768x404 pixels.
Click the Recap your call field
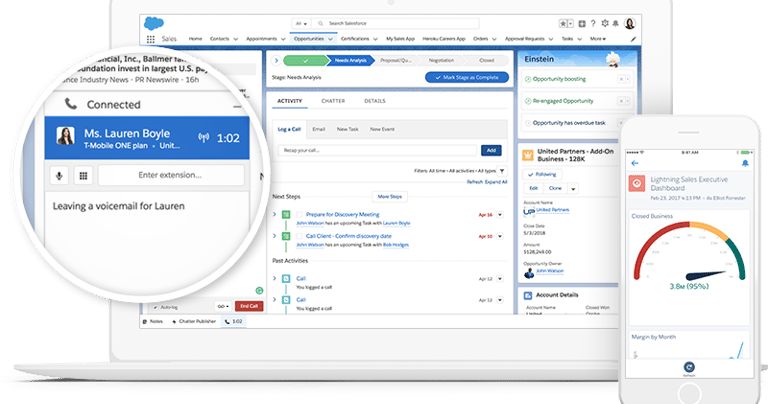tap(377, 150)
